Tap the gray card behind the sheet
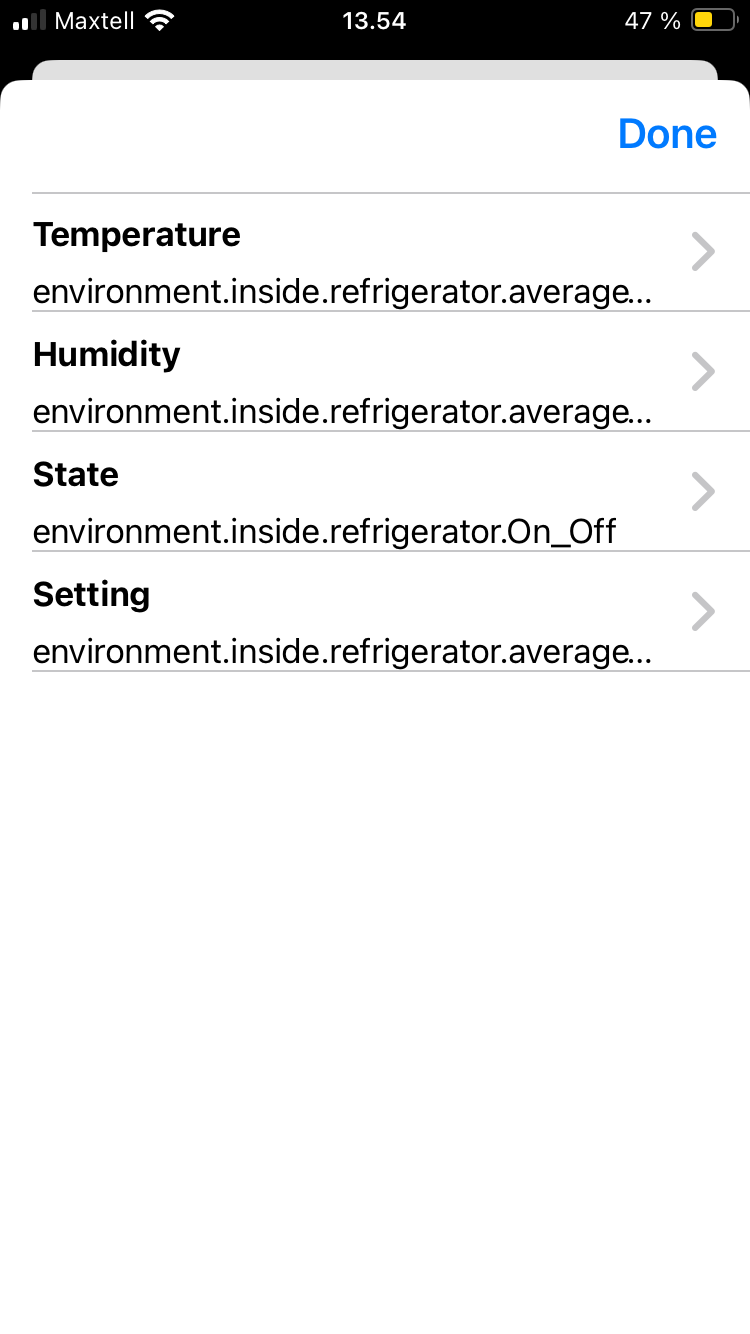750x1334 pixels. (x=375, y=70)
